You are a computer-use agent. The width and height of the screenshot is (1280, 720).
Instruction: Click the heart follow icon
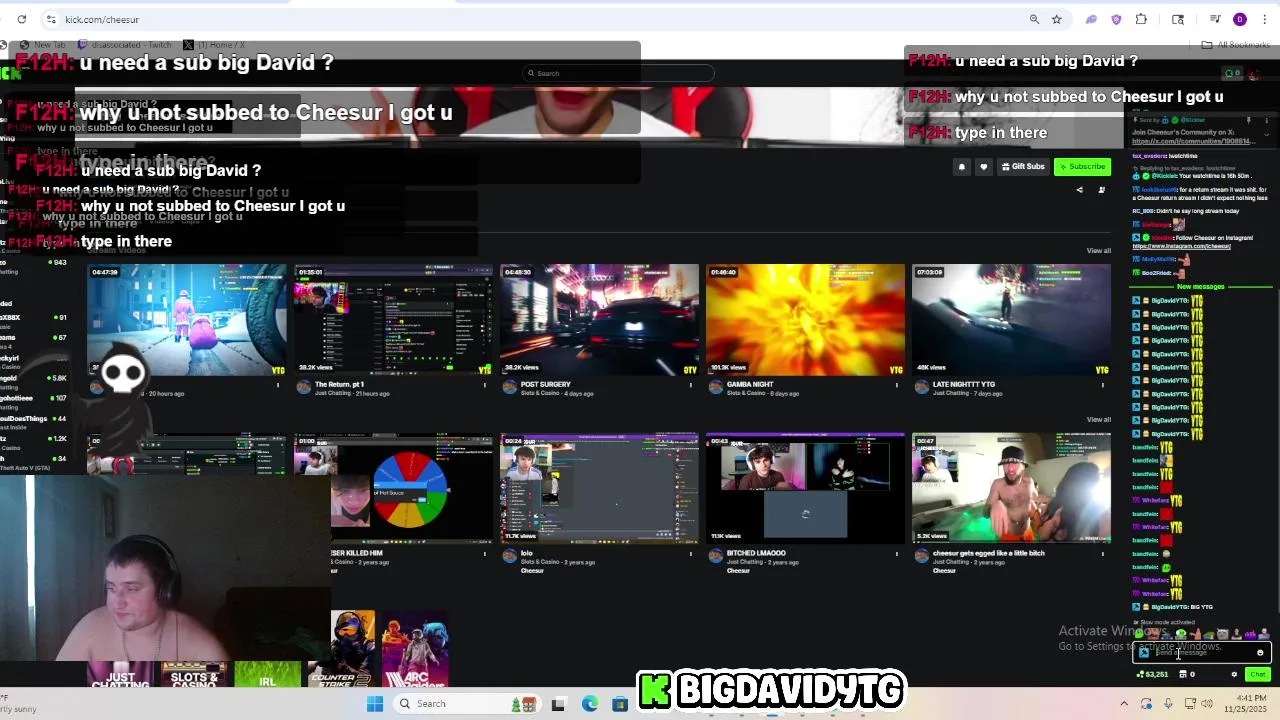point(983,167)
